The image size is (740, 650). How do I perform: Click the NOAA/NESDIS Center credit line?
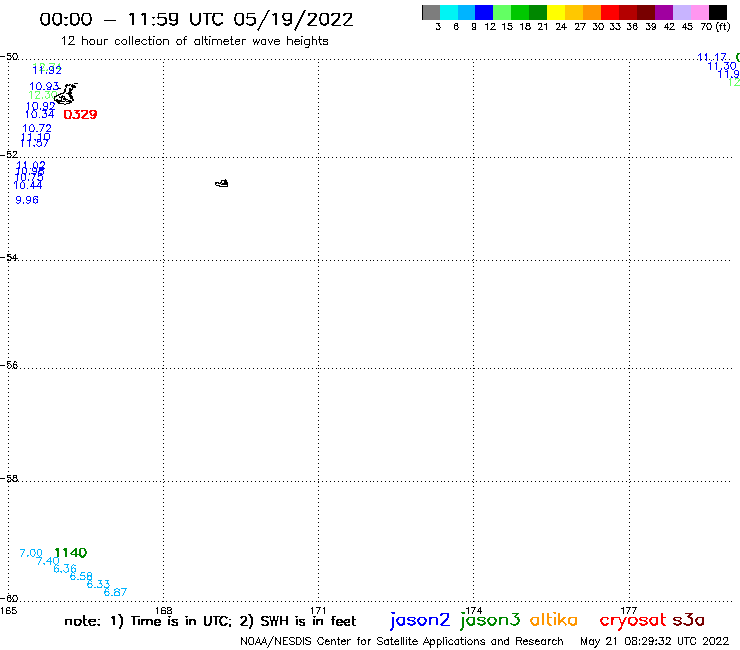click(x=402, y=641)
